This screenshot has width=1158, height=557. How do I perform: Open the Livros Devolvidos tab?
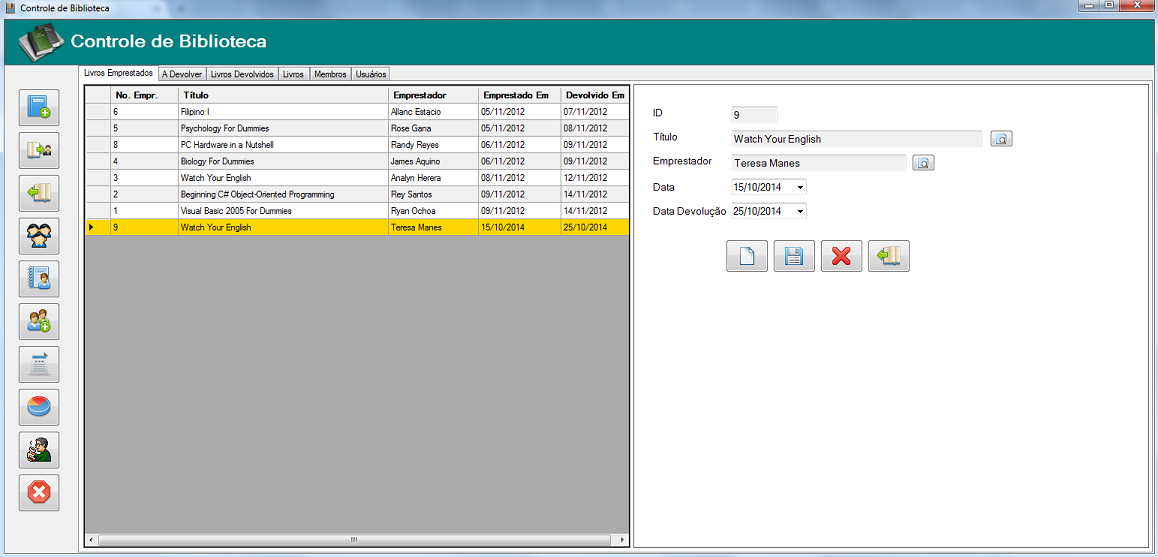(242, 75)
